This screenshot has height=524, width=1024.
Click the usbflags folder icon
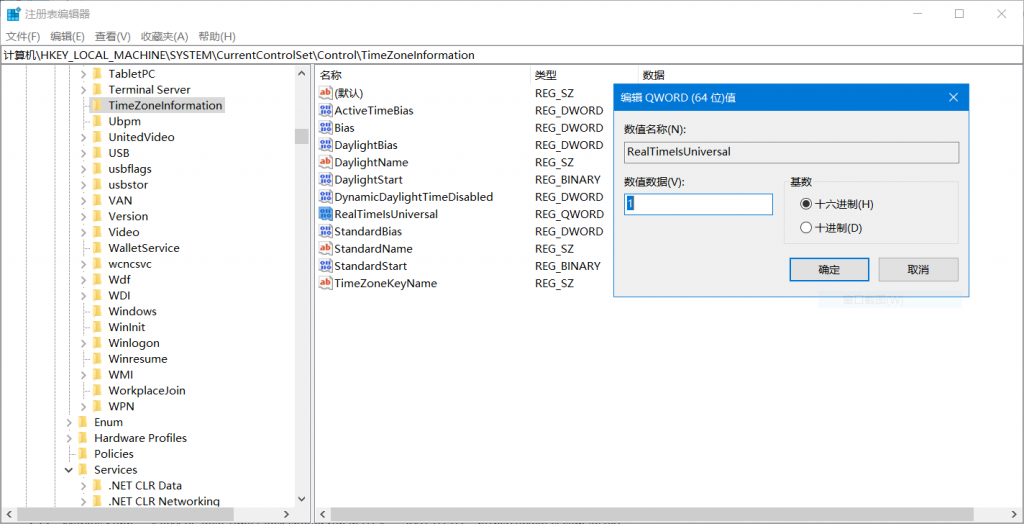[97, 169]
